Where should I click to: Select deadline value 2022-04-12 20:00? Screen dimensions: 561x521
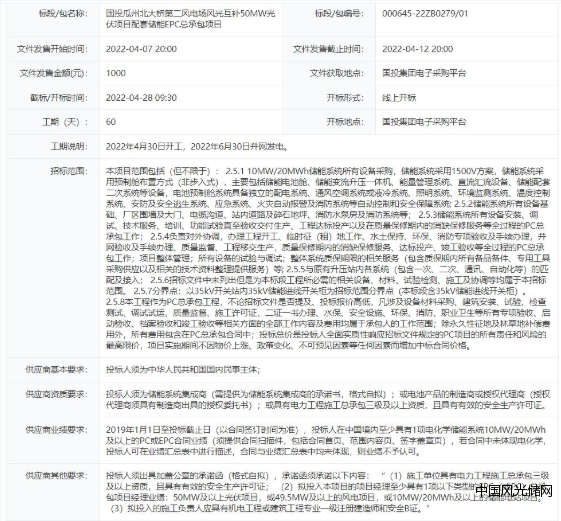(417, 49)
